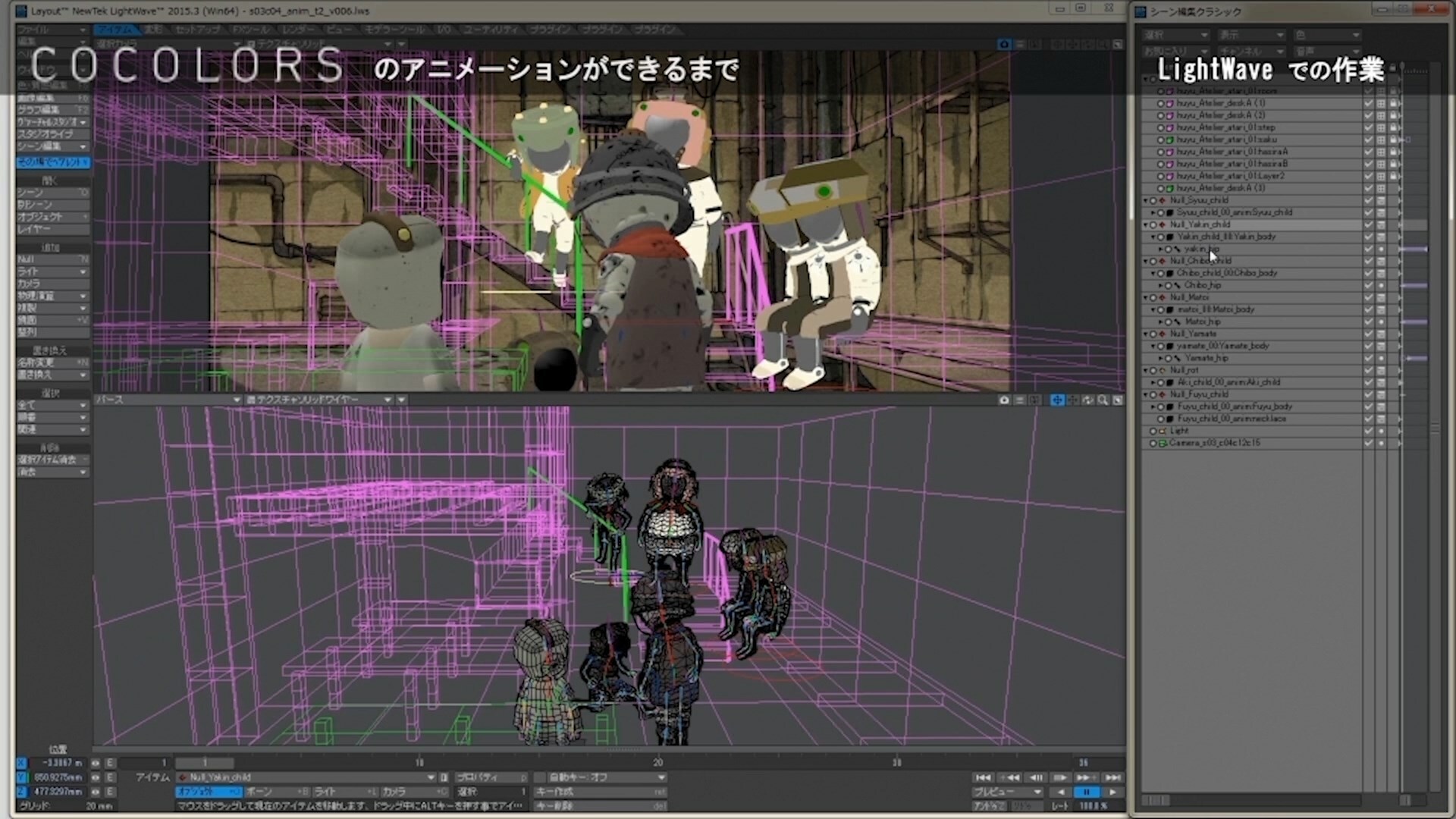
Task: Toggle the selection circle for Null_Matoi
Action: coord(1153,297)
